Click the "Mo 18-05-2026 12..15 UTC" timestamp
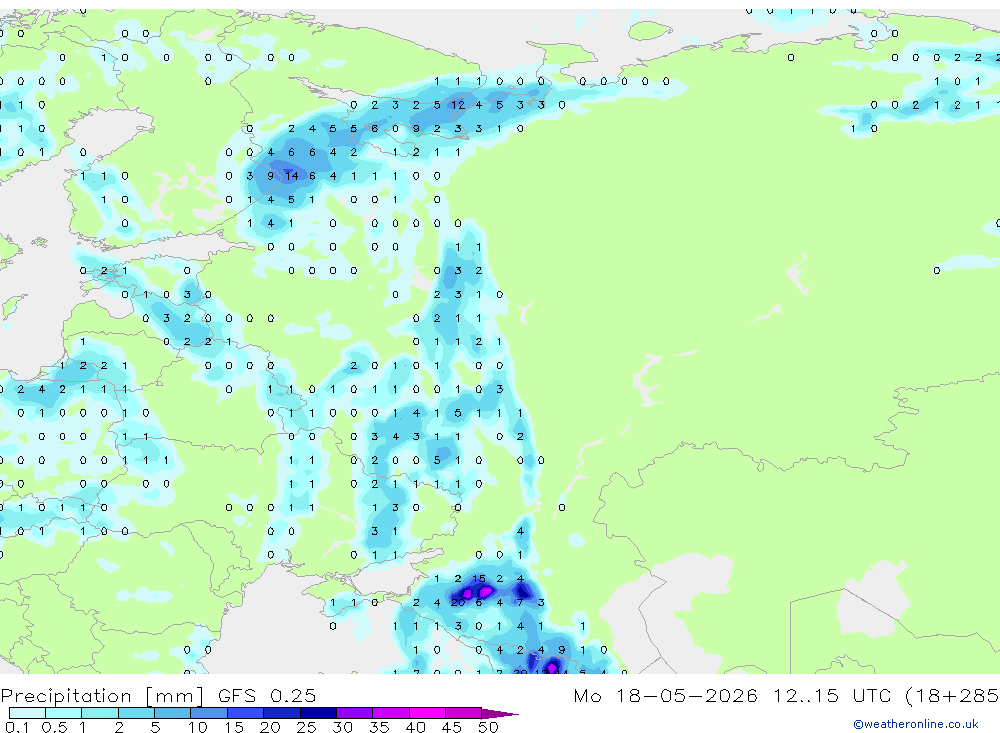 click(x=735, y=695)
